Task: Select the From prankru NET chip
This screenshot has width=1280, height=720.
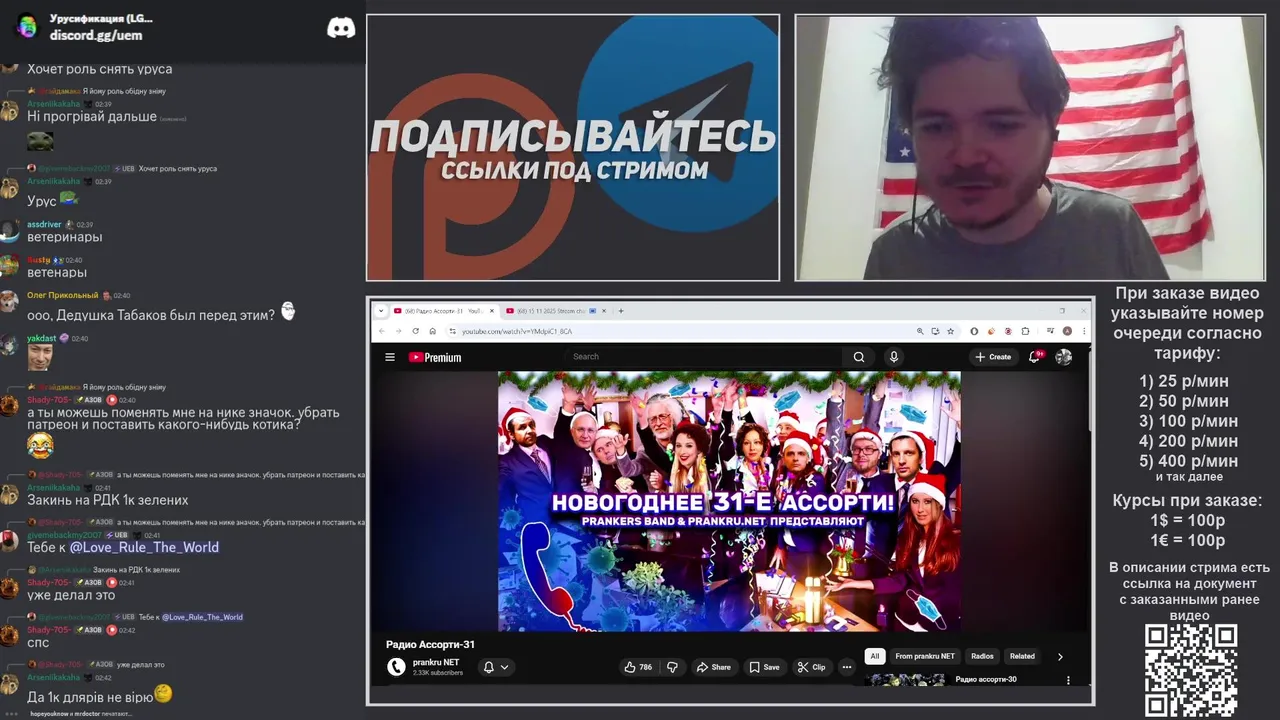Action: pos(925,656)
